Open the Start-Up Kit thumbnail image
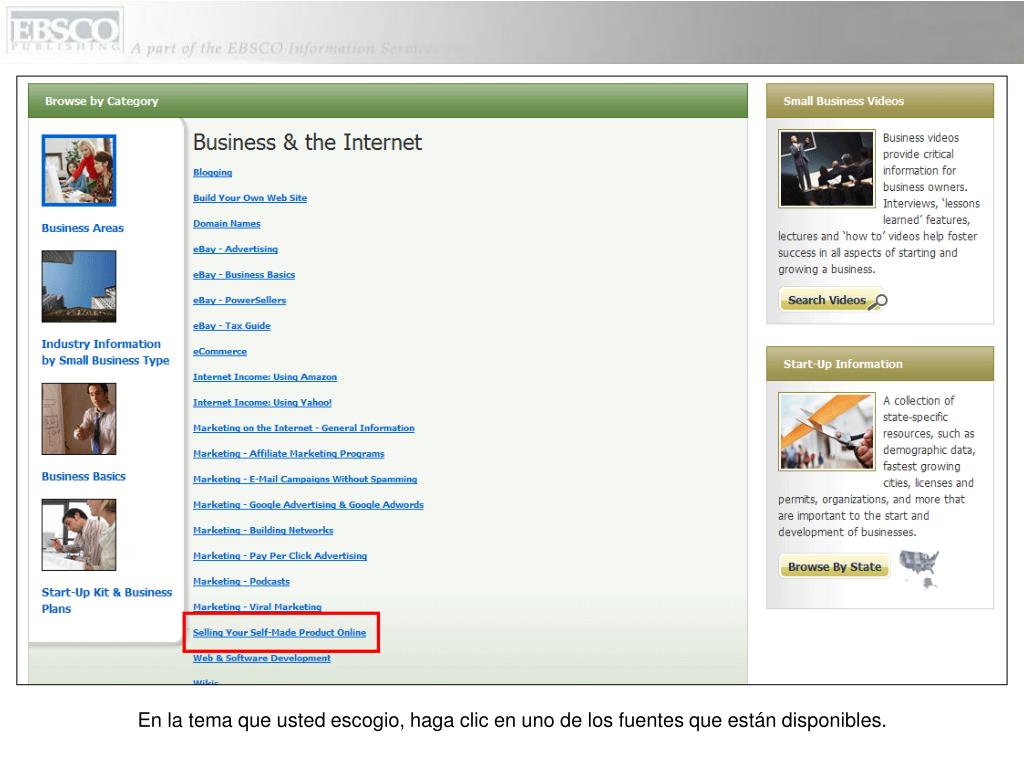The height and width of the screenshot is (768, 1024). point(79,535)
